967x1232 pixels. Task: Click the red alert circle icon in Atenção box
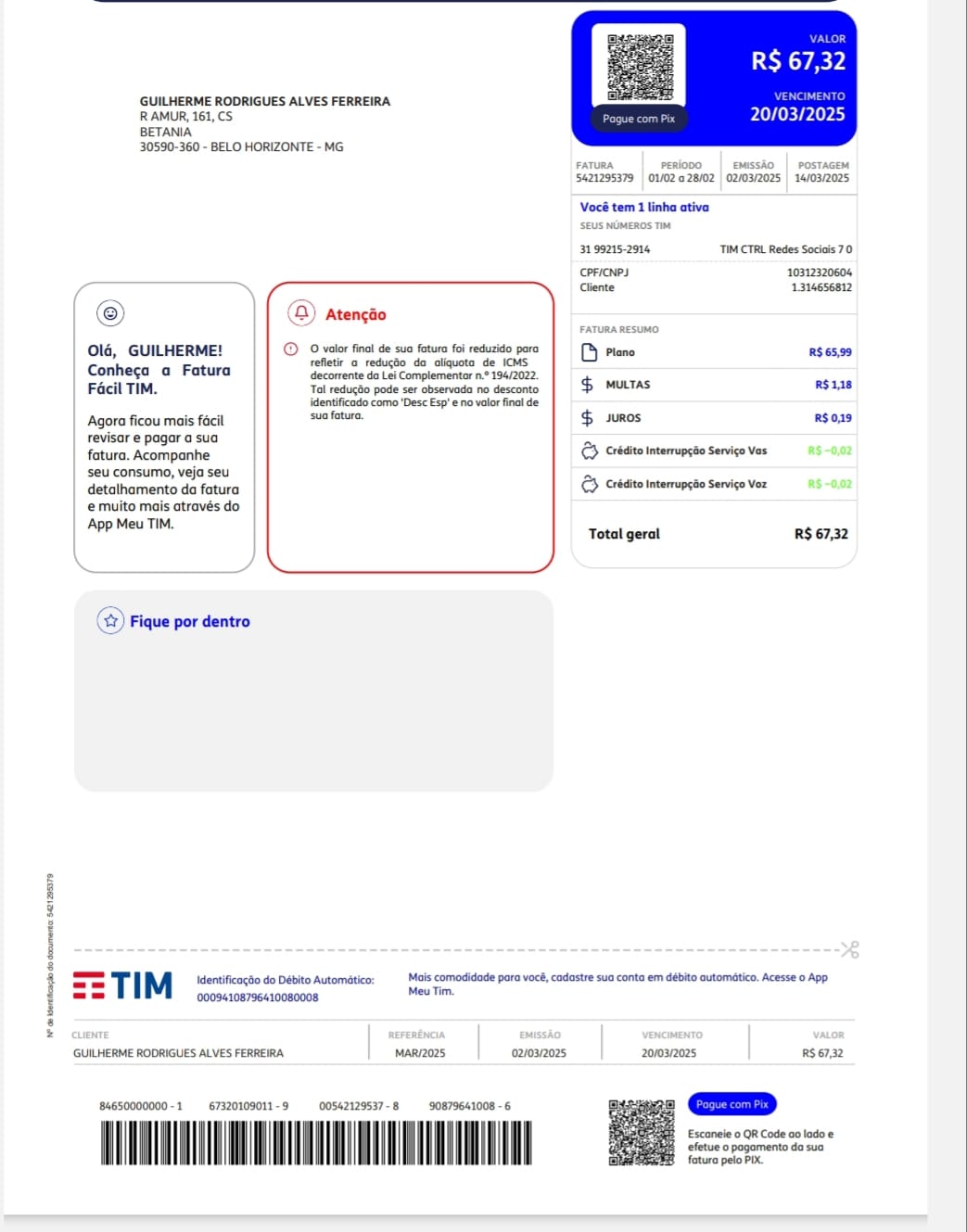pyautogui.click(x=291, y=349)
